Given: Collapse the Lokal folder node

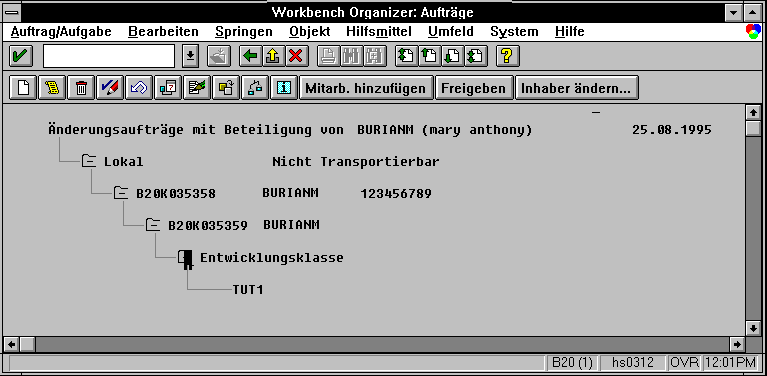Looking at the screenshot, I should point(89,161).
